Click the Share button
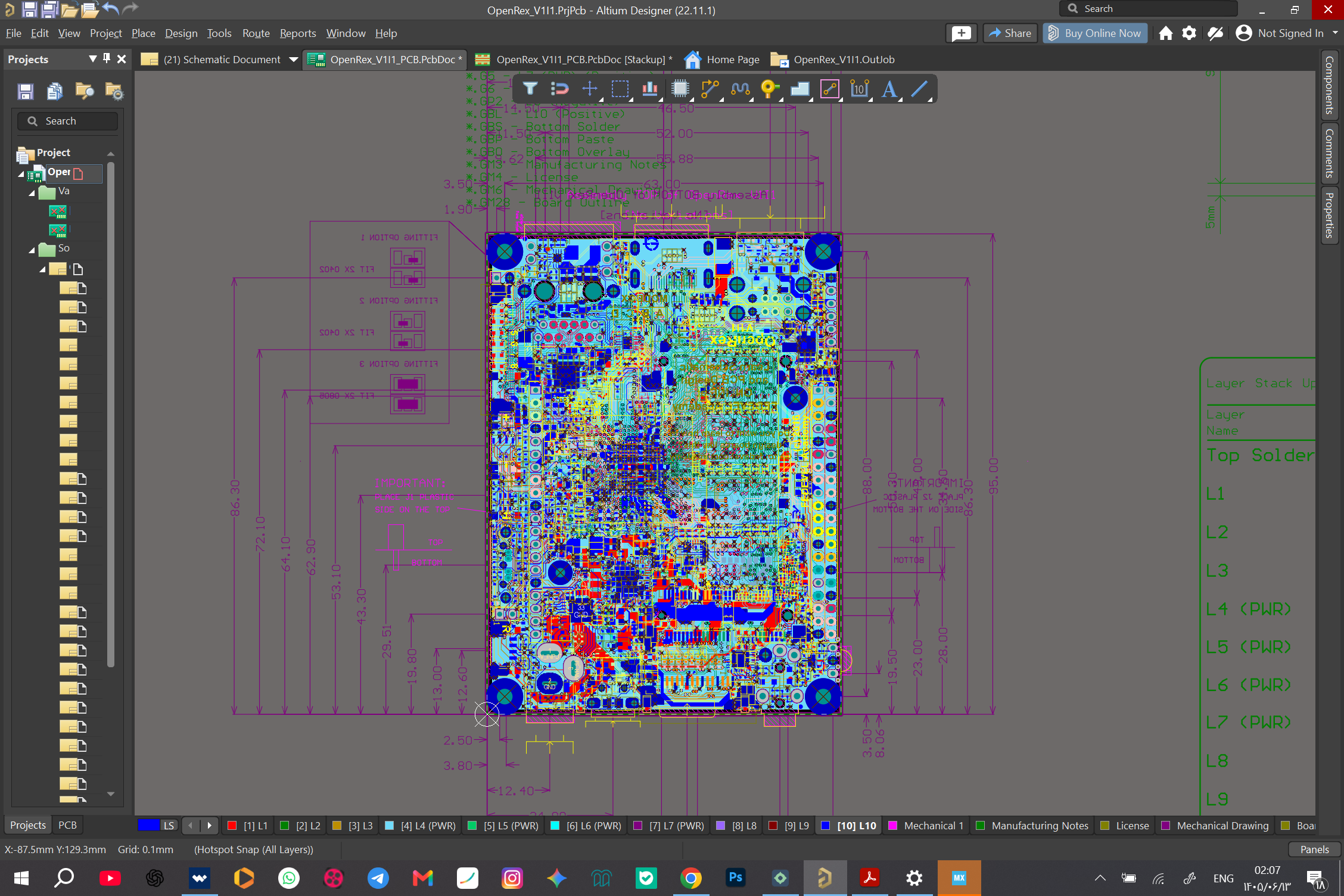The height and width of the screenshot is (896, 1344). pos(1010,33)
